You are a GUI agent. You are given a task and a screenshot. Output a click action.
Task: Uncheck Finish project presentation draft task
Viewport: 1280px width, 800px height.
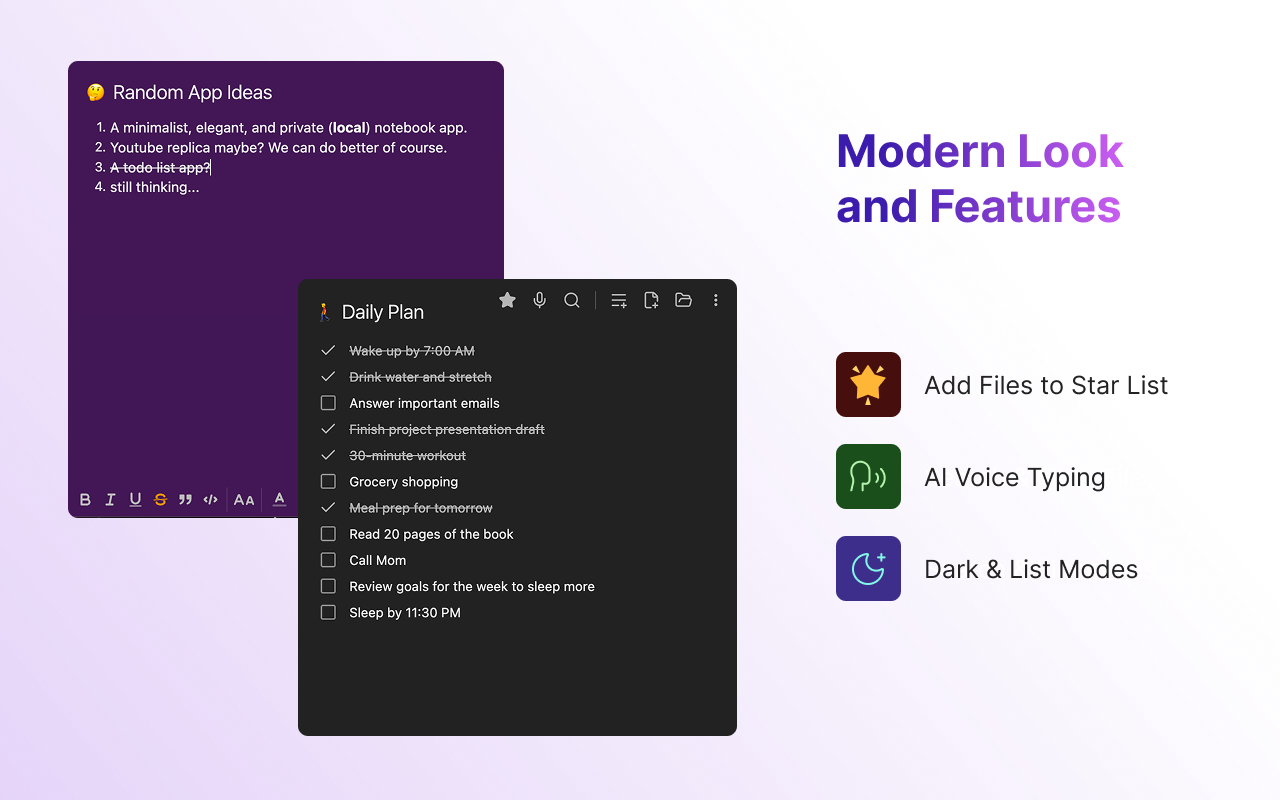328,429
